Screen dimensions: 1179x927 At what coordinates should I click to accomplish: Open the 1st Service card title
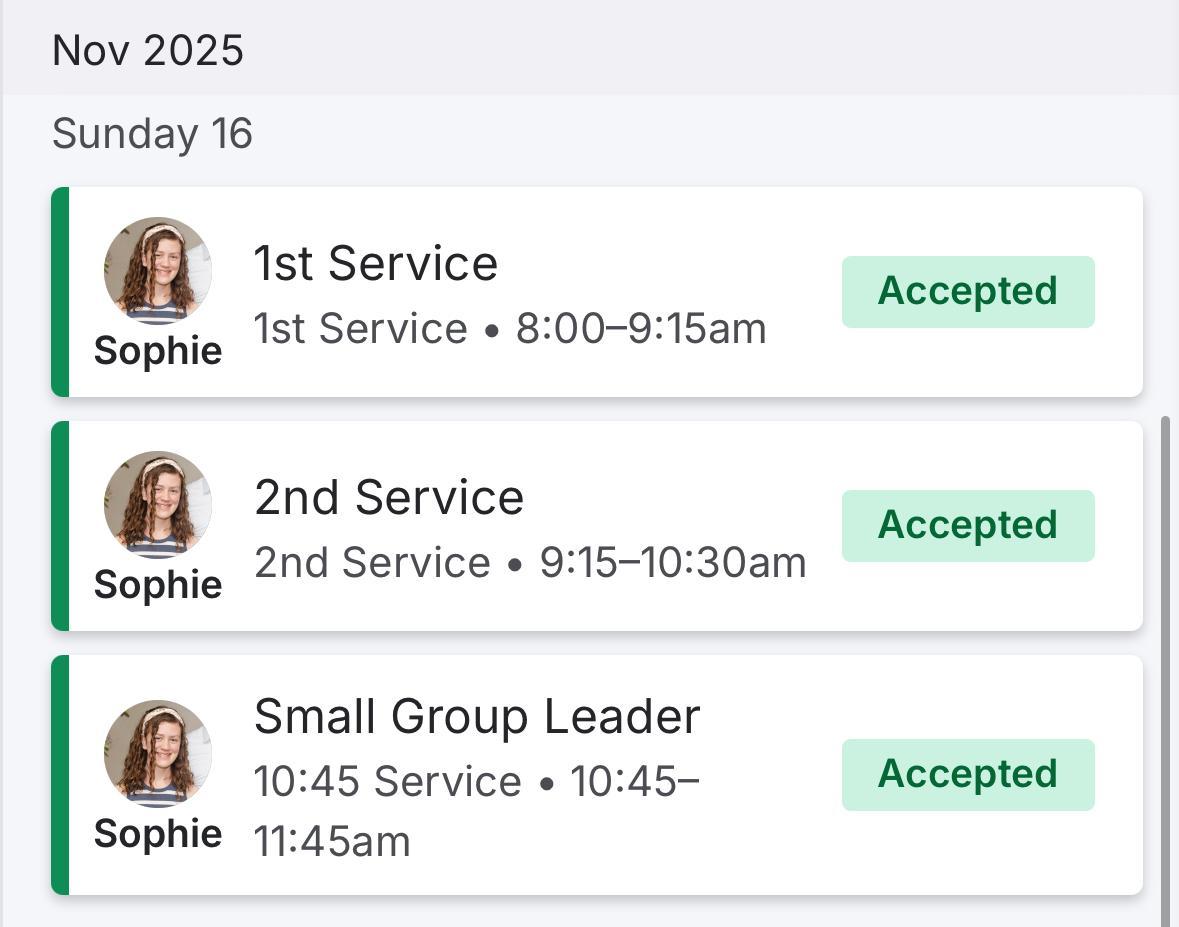point(375,264)
